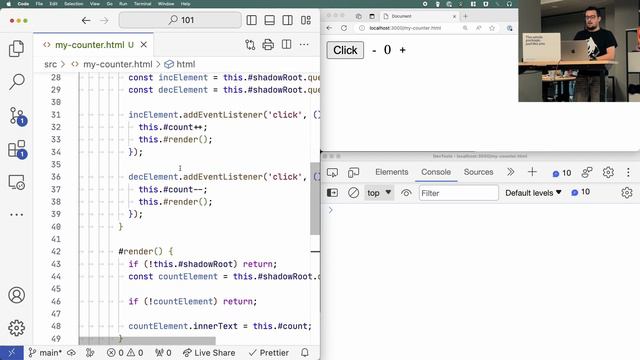Open the Manage gear in VS Code
640x360 pixels.
(16, 328)
